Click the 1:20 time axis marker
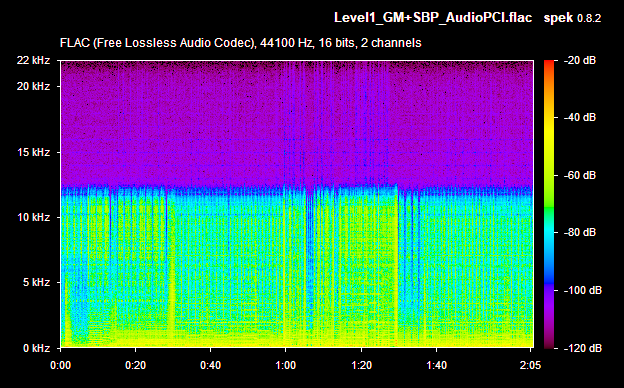Screen dimensions: 624x388 pos(361,365)
